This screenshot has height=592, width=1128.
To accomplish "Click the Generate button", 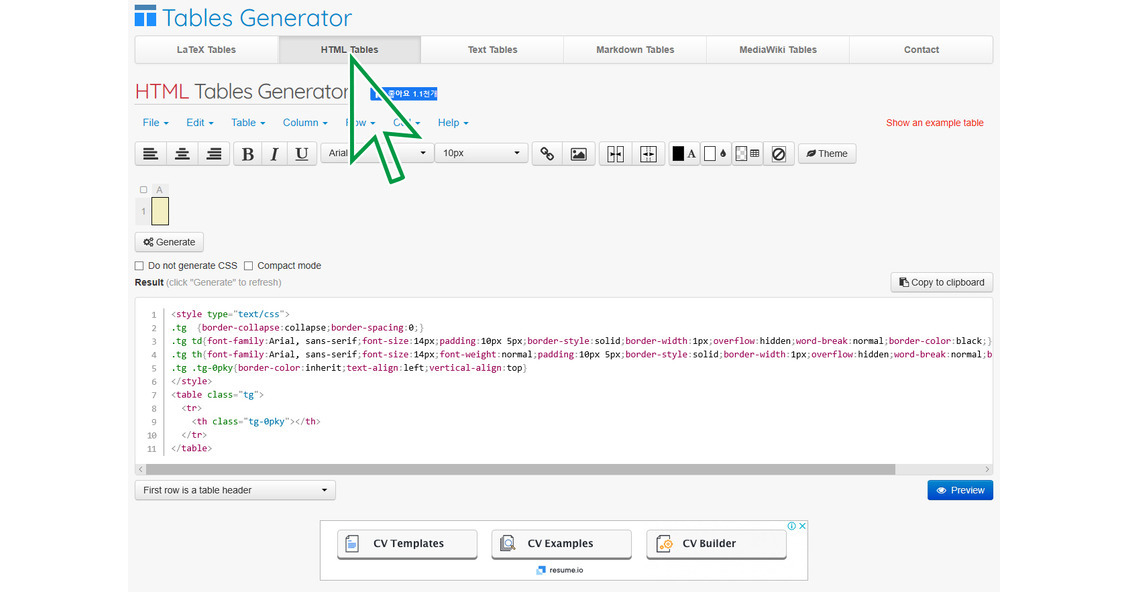I will coord(169,242).
